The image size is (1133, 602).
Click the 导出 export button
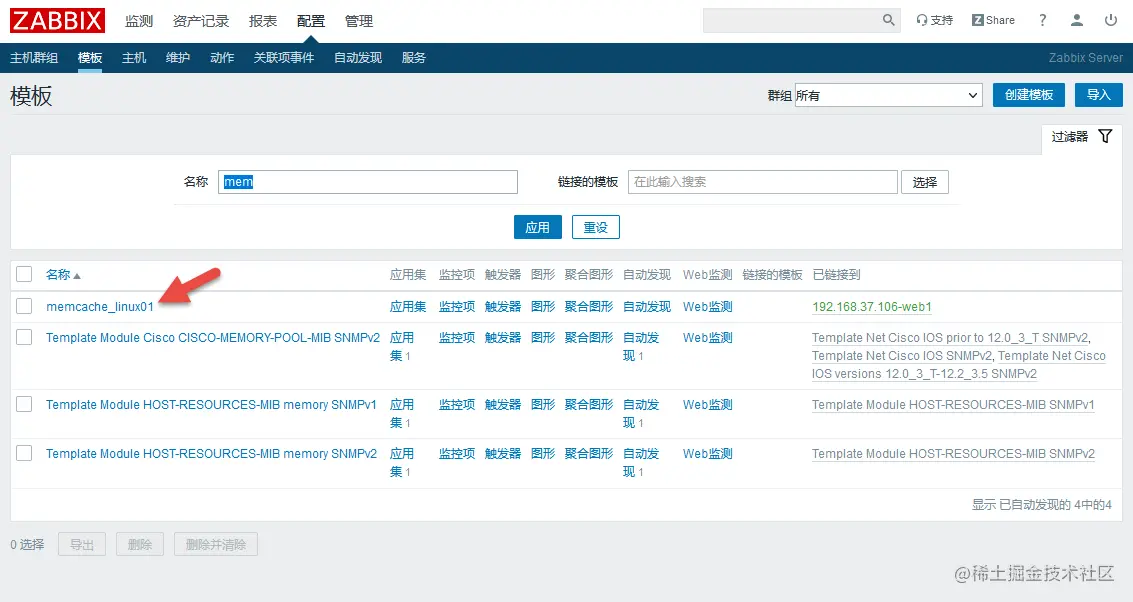pos(82,544)
